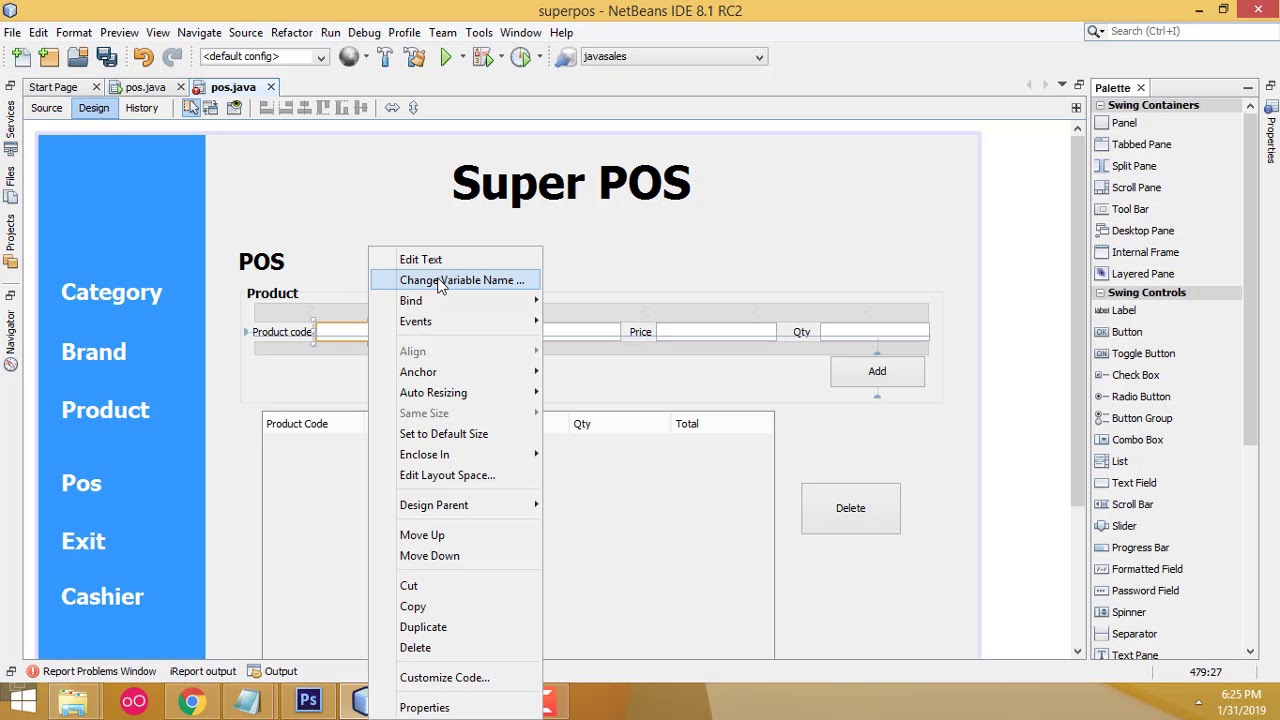Viewport: 1280px width, 720px height.
Task: Close the Start Page tab
Action: pyautogui.click(x=96, y=87)
